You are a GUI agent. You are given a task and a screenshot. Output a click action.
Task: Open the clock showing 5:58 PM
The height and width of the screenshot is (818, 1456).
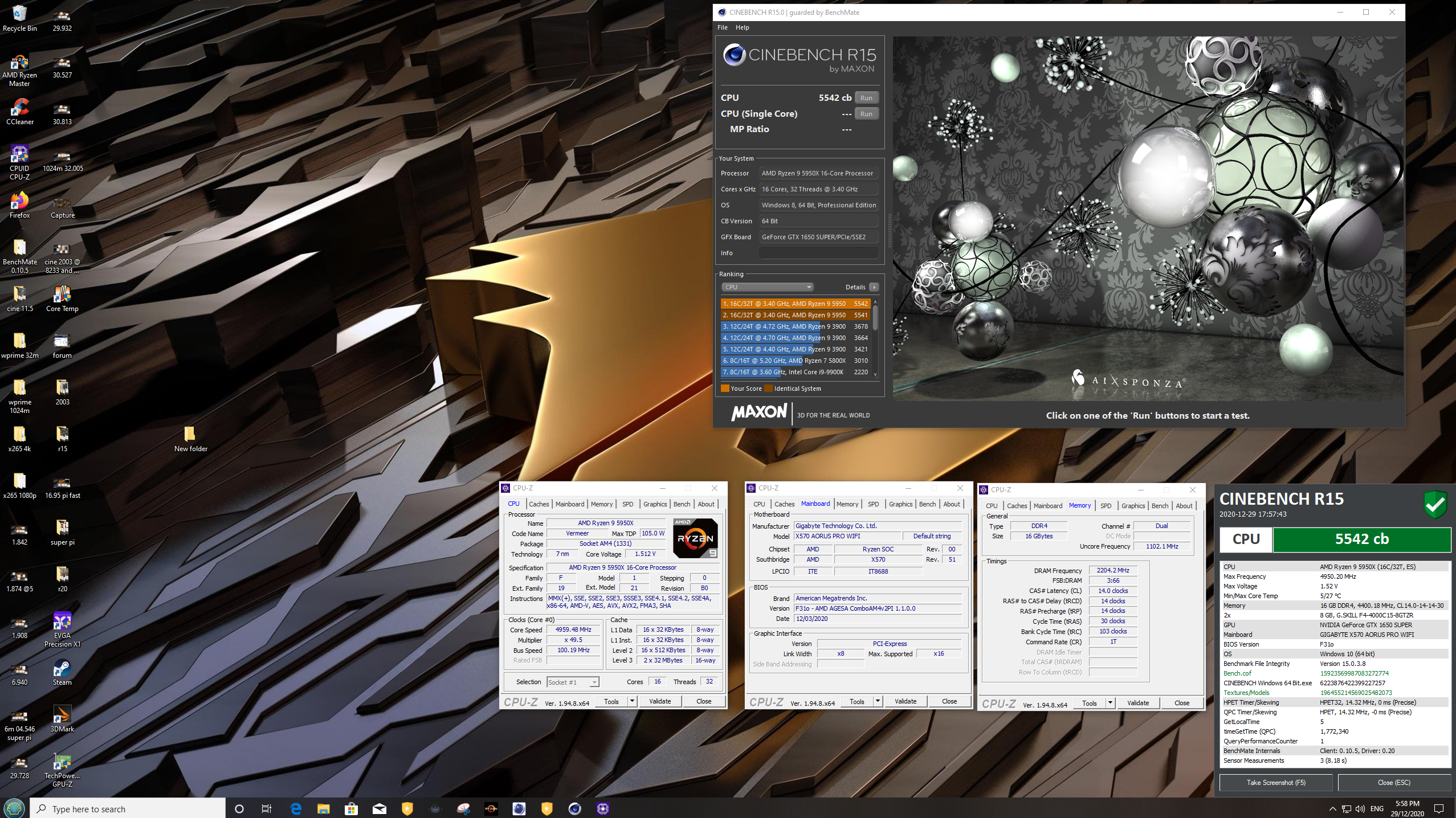pyautogui.click(x=1407, y=808)
